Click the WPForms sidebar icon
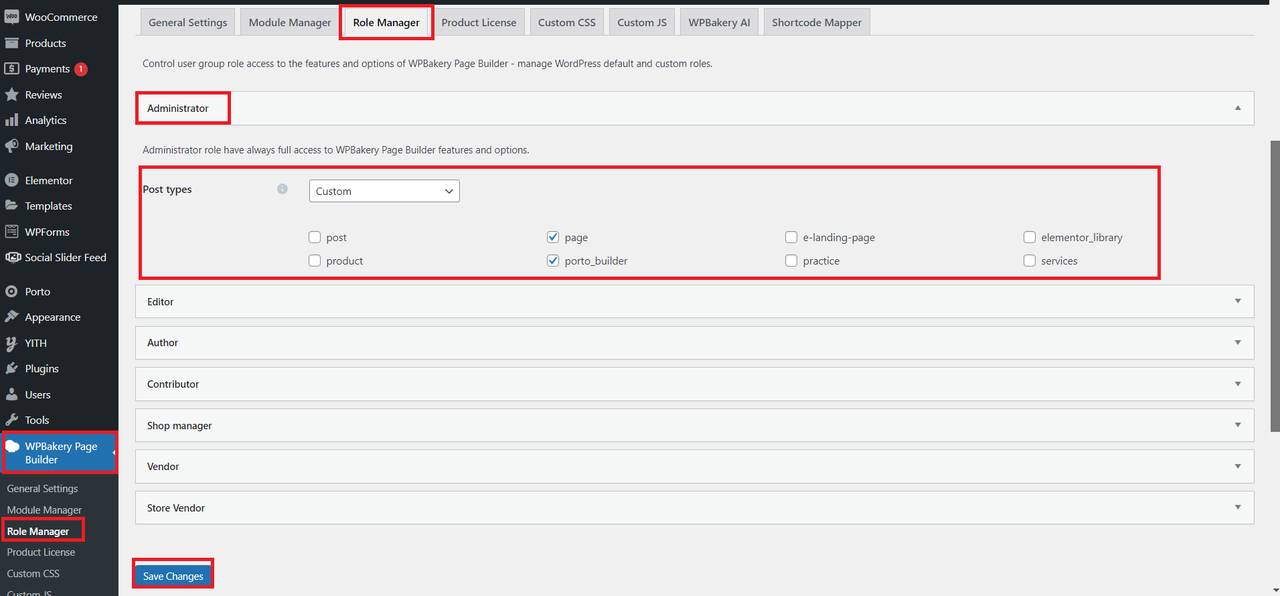The image size is (1280, 596). tap(12, 232)
